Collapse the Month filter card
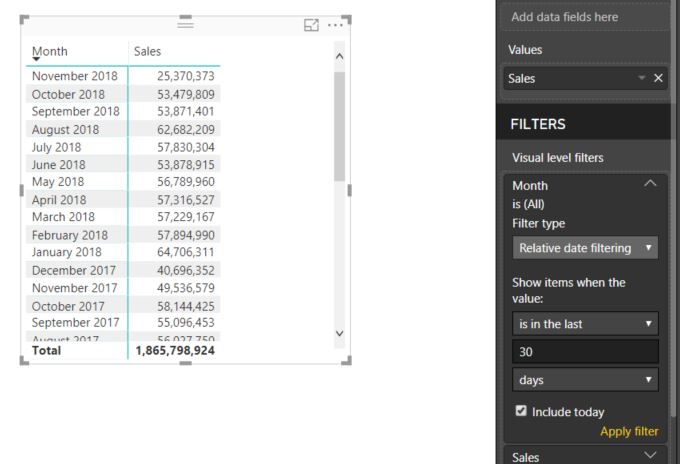Viewport: 680px width, 464px height. (x=650, y=184)
